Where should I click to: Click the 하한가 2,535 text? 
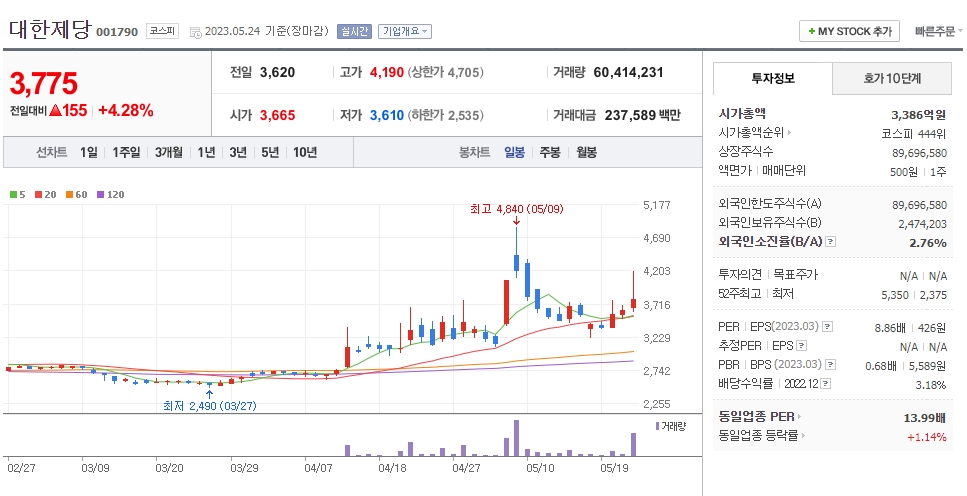tap(446, 115)
